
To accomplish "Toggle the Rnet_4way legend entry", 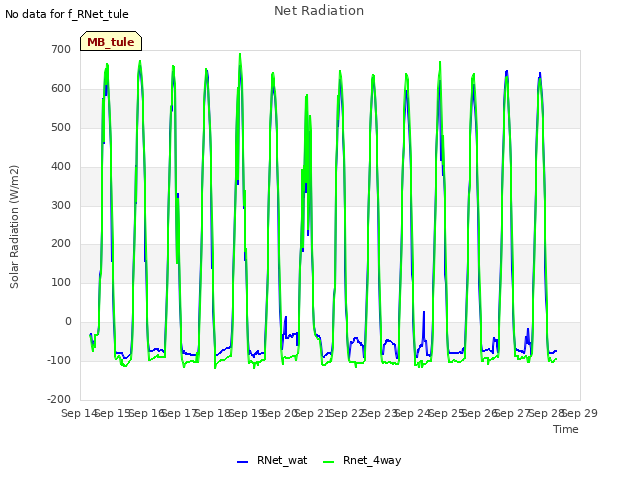I will pos(362,460).
